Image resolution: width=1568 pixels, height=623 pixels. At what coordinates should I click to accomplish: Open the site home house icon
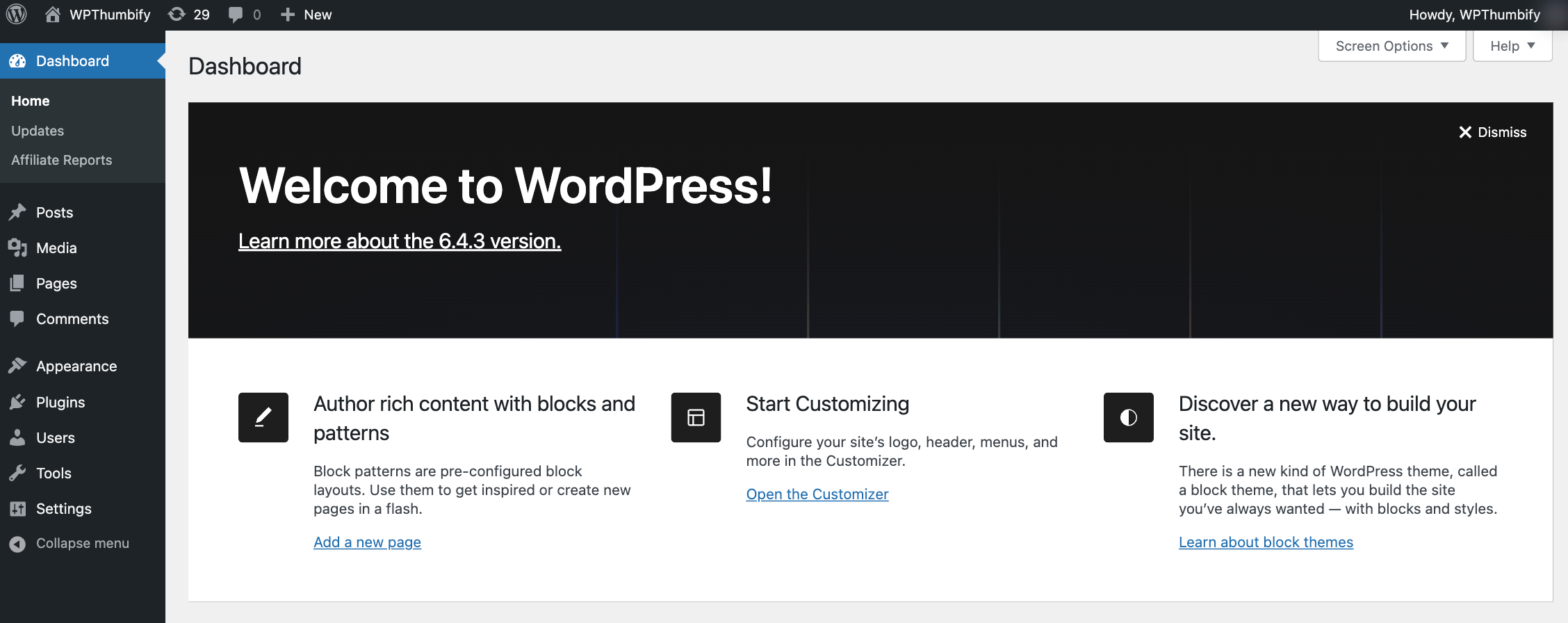[53, 15]
